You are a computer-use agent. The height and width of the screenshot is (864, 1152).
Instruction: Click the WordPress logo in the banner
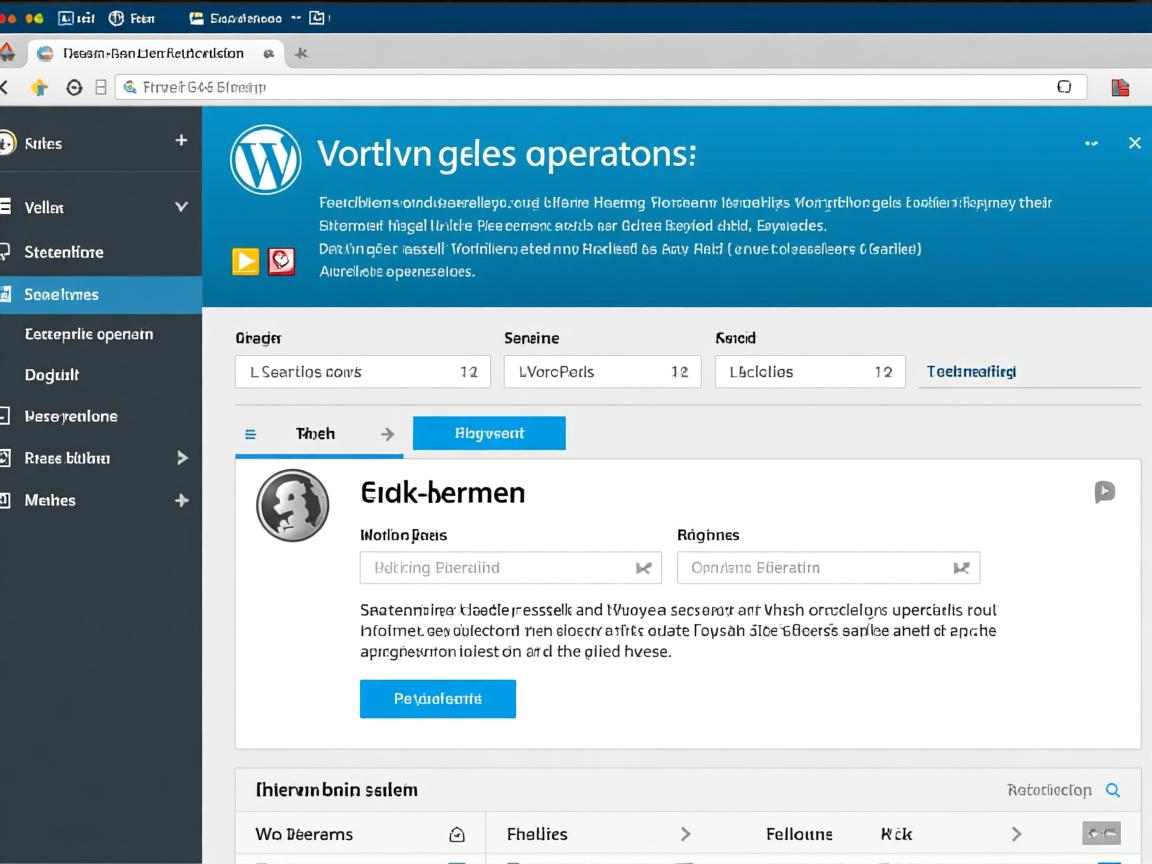pyautogui.click(x=265, y=160)
